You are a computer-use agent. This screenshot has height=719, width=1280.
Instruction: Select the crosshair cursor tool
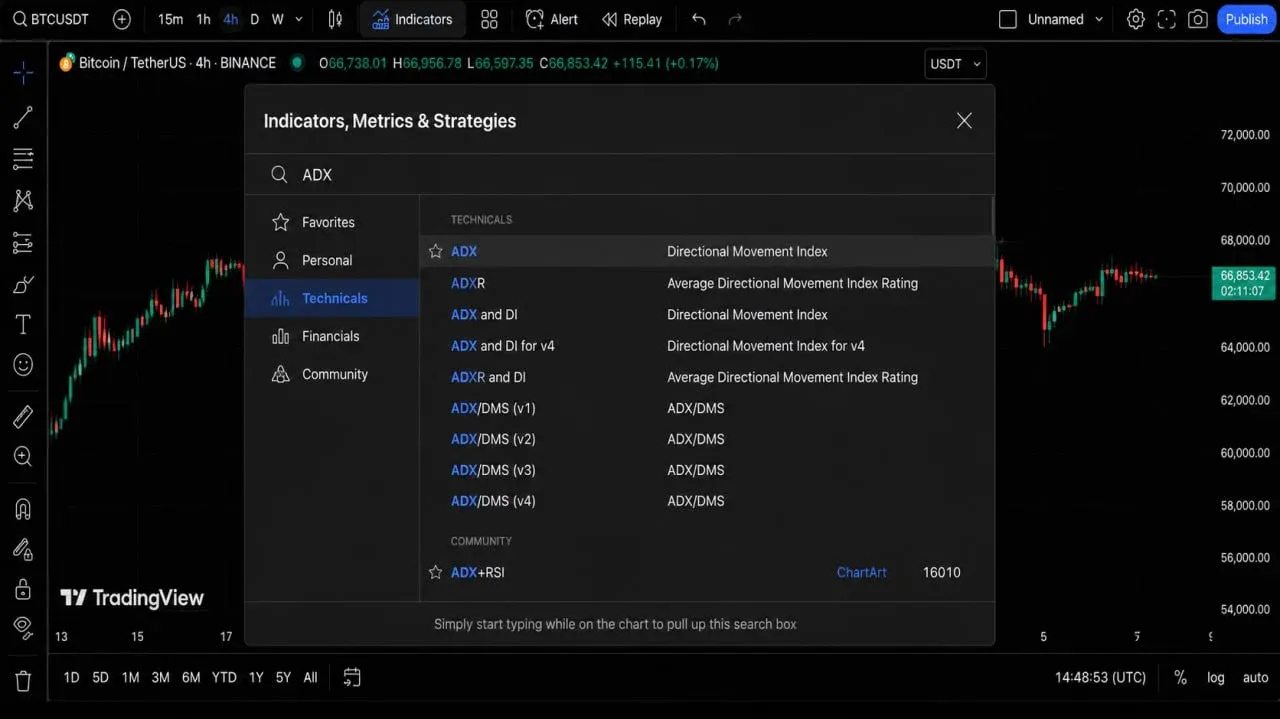tap(23, 72)
